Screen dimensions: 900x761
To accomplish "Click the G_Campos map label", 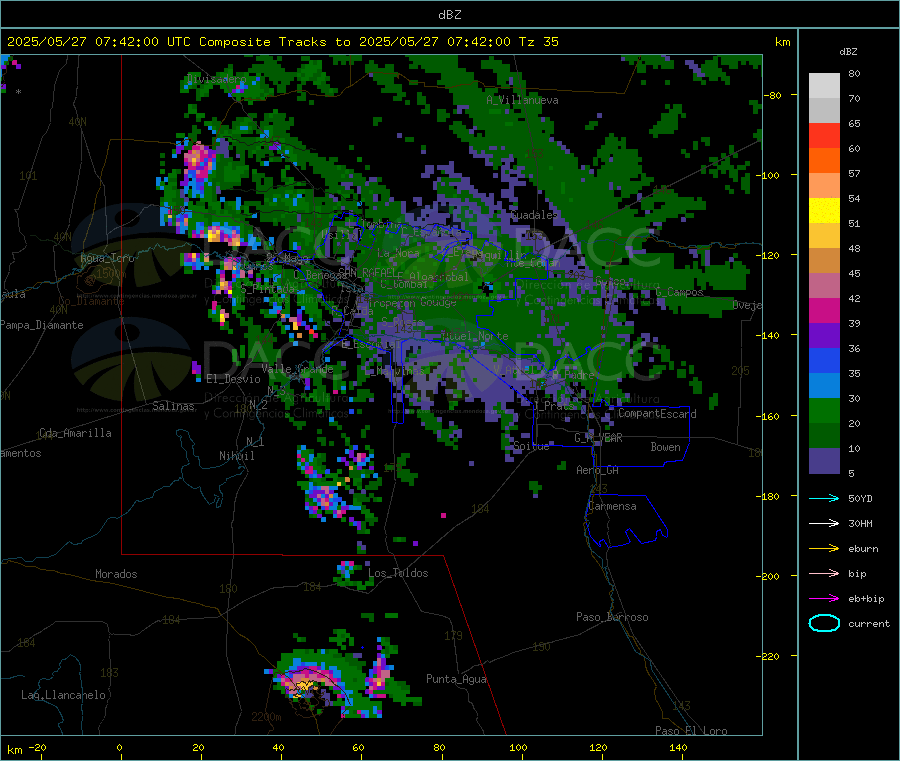I will coord(680,292).
